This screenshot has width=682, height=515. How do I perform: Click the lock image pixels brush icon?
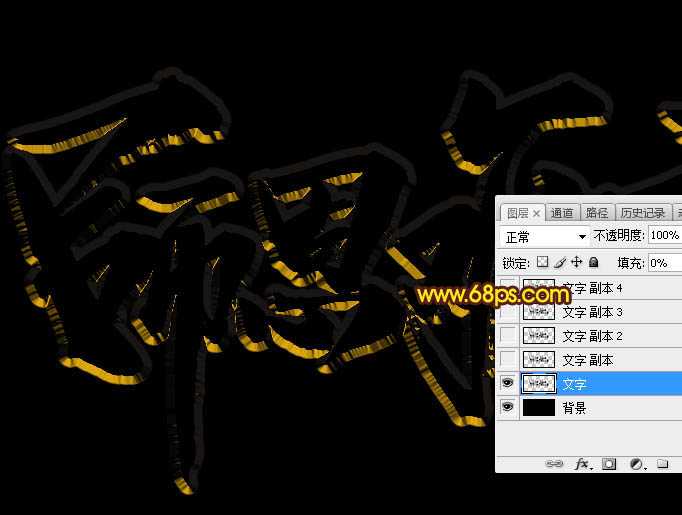560,262
